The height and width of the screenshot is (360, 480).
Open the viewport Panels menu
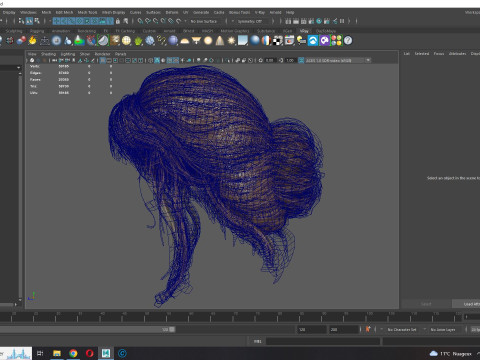coord(121,54)
